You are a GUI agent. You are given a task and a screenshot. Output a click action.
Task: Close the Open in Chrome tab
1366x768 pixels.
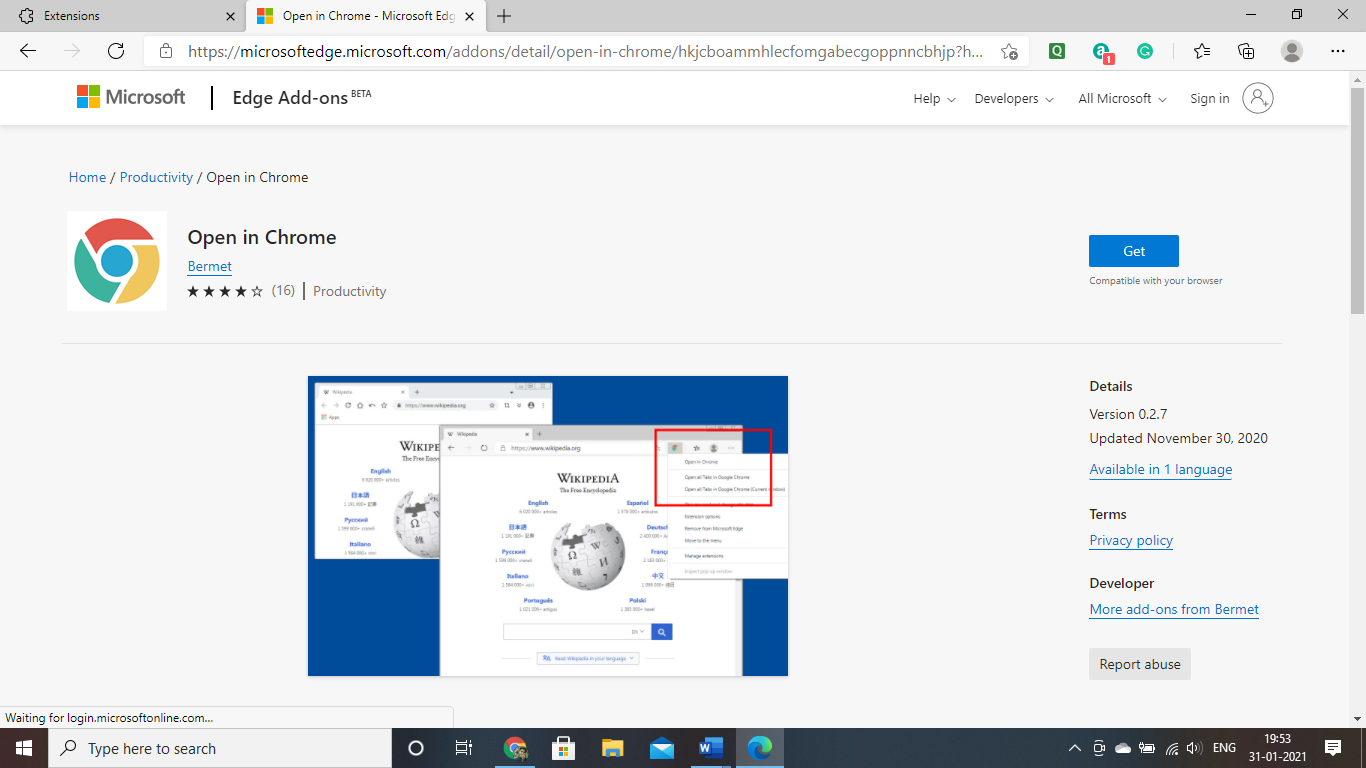(468, 16)
